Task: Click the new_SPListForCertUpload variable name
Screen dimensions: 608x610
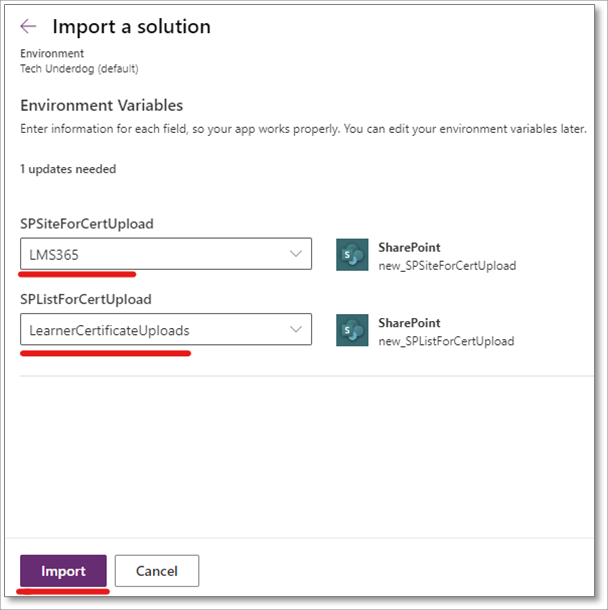Action: [446, 341]
